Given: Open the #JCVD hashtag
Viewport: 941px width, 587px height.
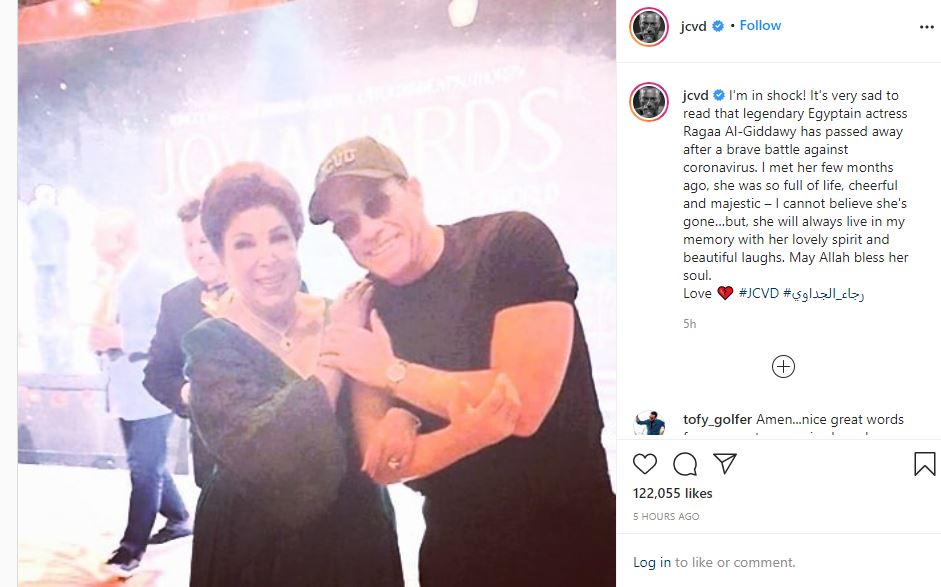Looking at the screenshot, I should pyautogui.click(x=759, y=294).
